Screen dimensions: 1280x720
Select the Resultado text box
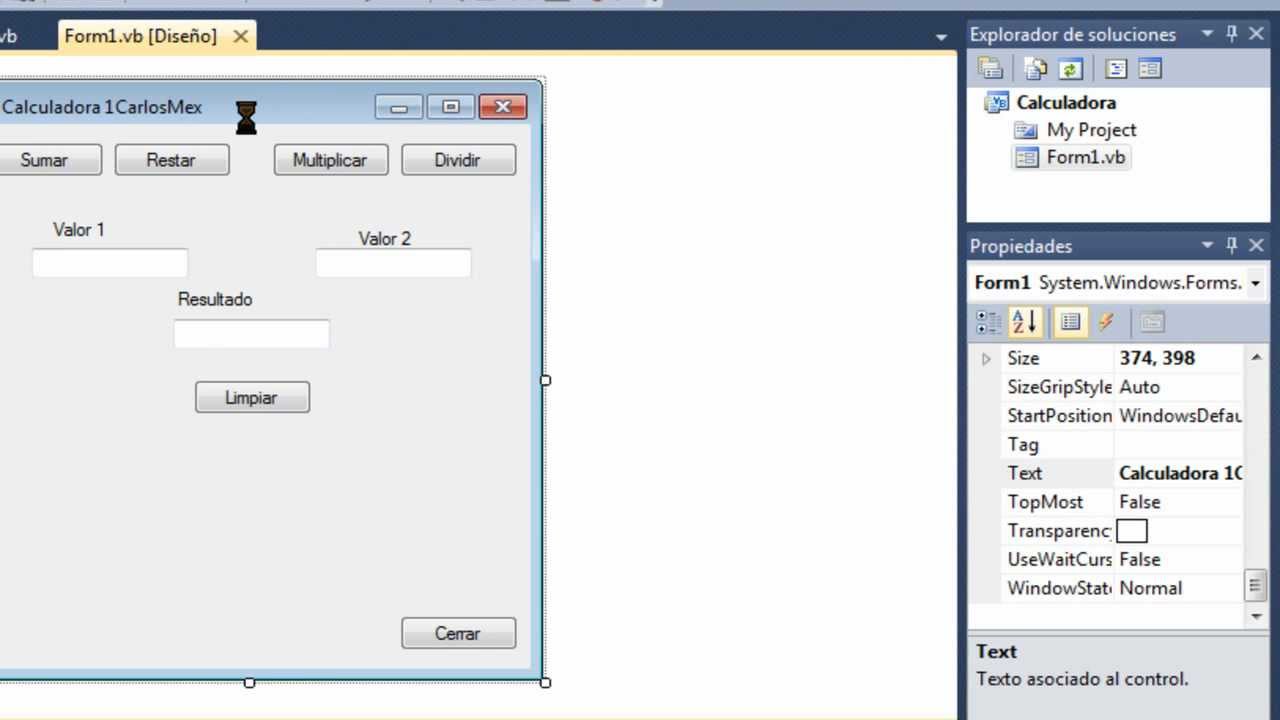click(251, 334)
